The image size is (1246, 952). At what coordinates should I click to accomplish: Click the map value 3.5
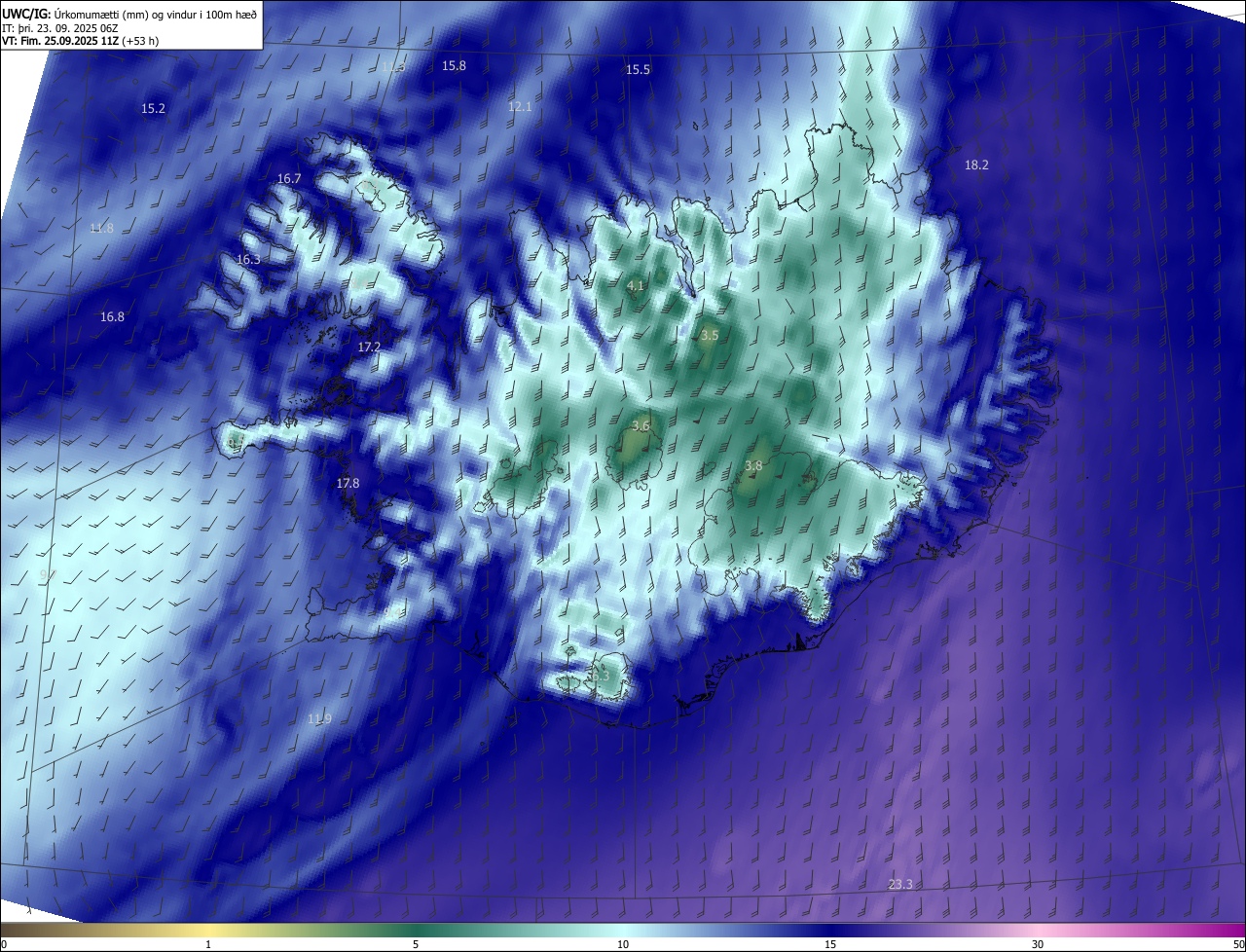(x=710, y=335)
